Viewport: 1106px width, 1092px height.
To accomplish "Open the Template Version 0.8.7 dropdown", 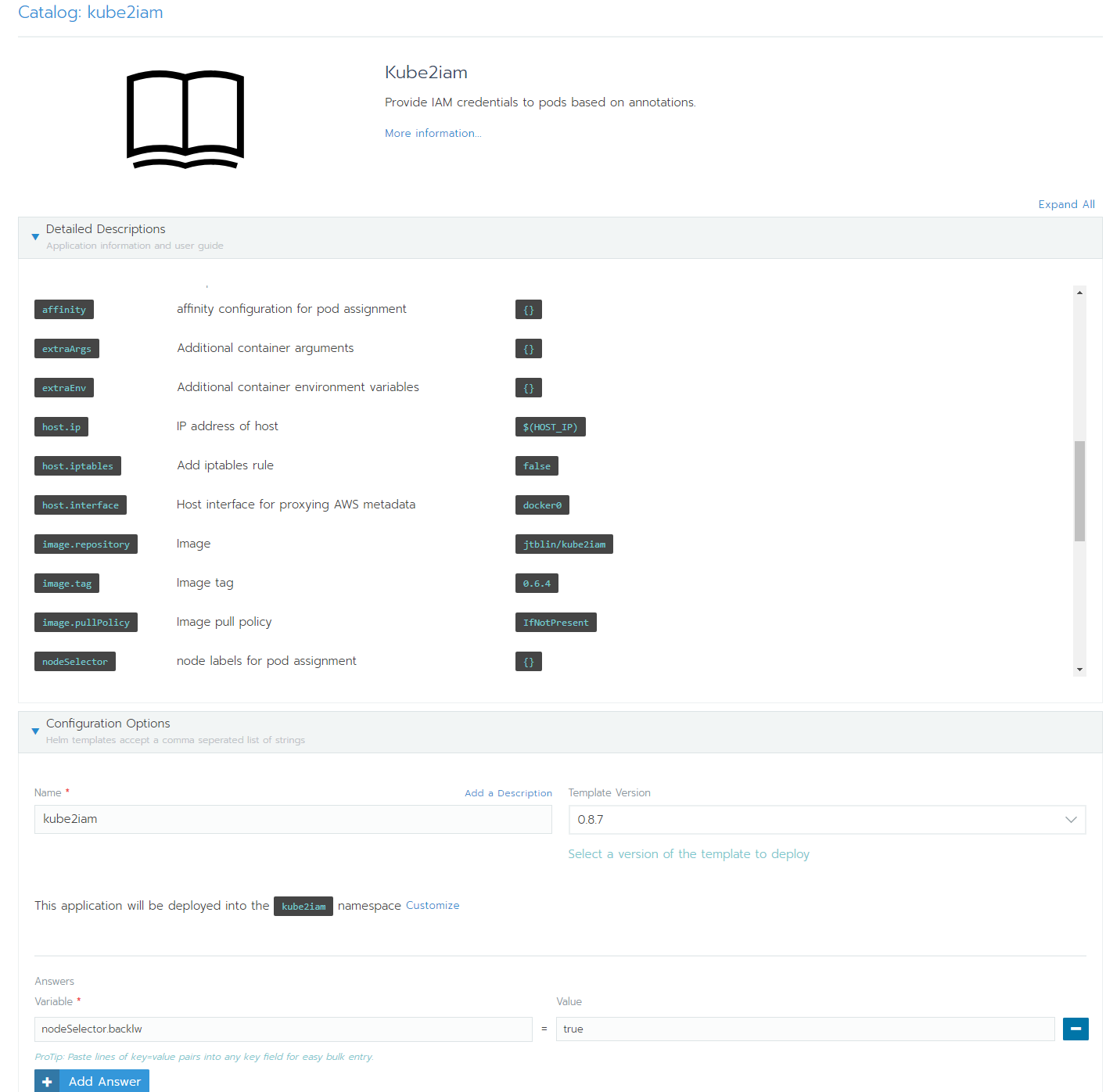I will (x=827, y=820).
